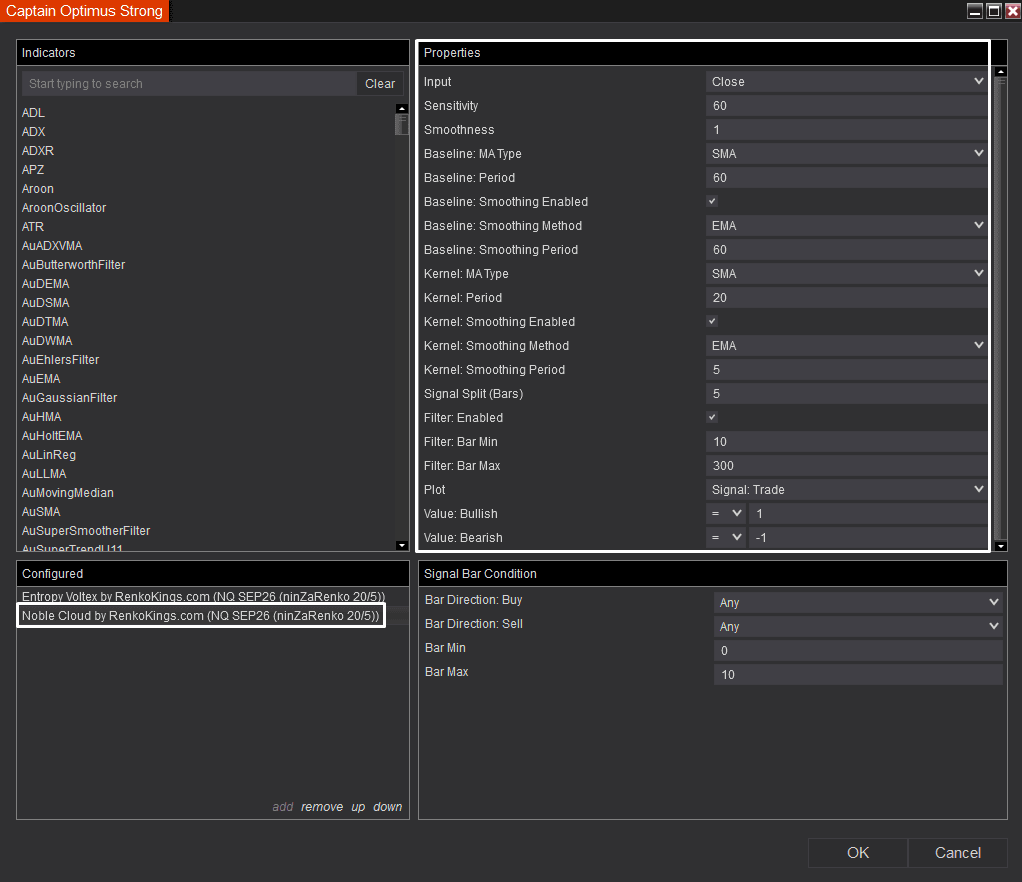Image resolution: width=1022 pixels, height=882 pixels.
Task: Click the Kernel: Period value field
Action: point(846,298)
